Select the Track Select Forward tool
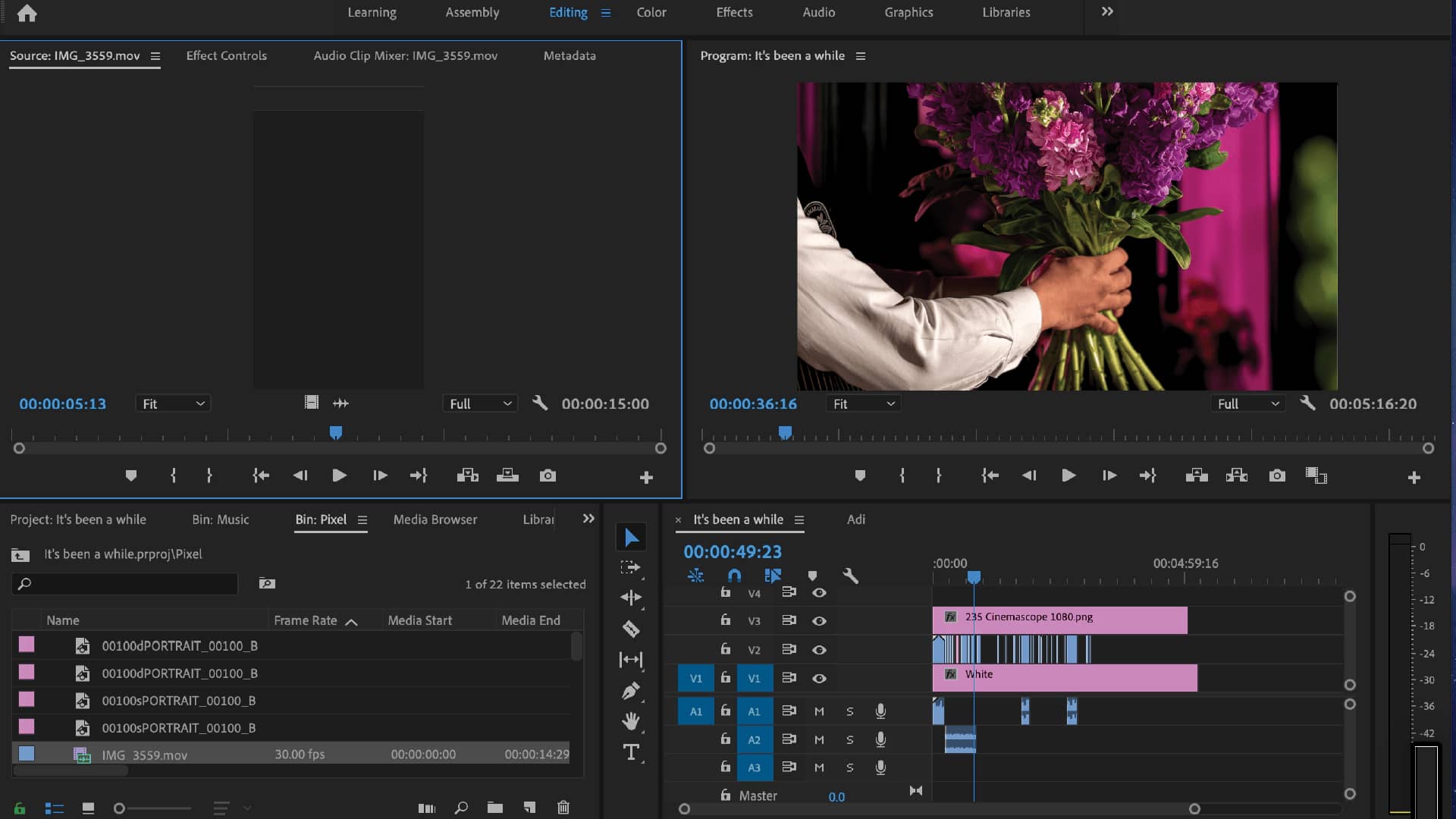The image size is (1456, 819). point(631,568)
